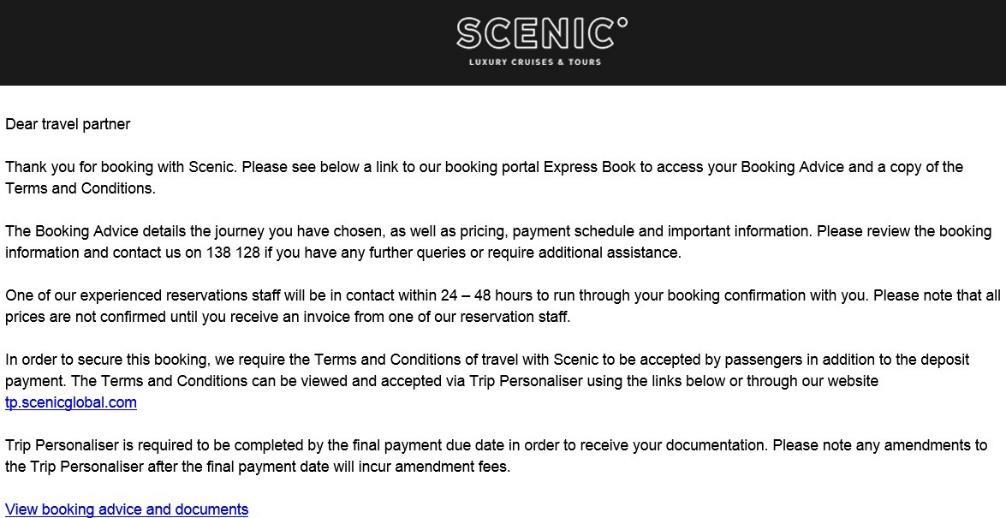This screenshot has width=1006, height=518.
Task: Click the Dear travel partner greeting
Action: point(67,124)
